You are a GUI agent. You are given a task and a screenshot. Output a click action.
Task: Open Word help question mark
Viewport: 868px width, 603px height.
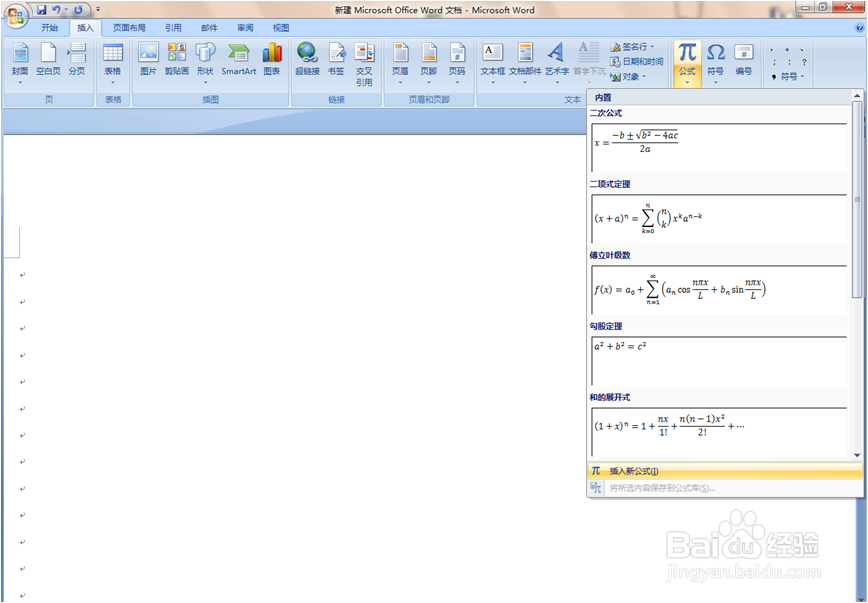860,27
